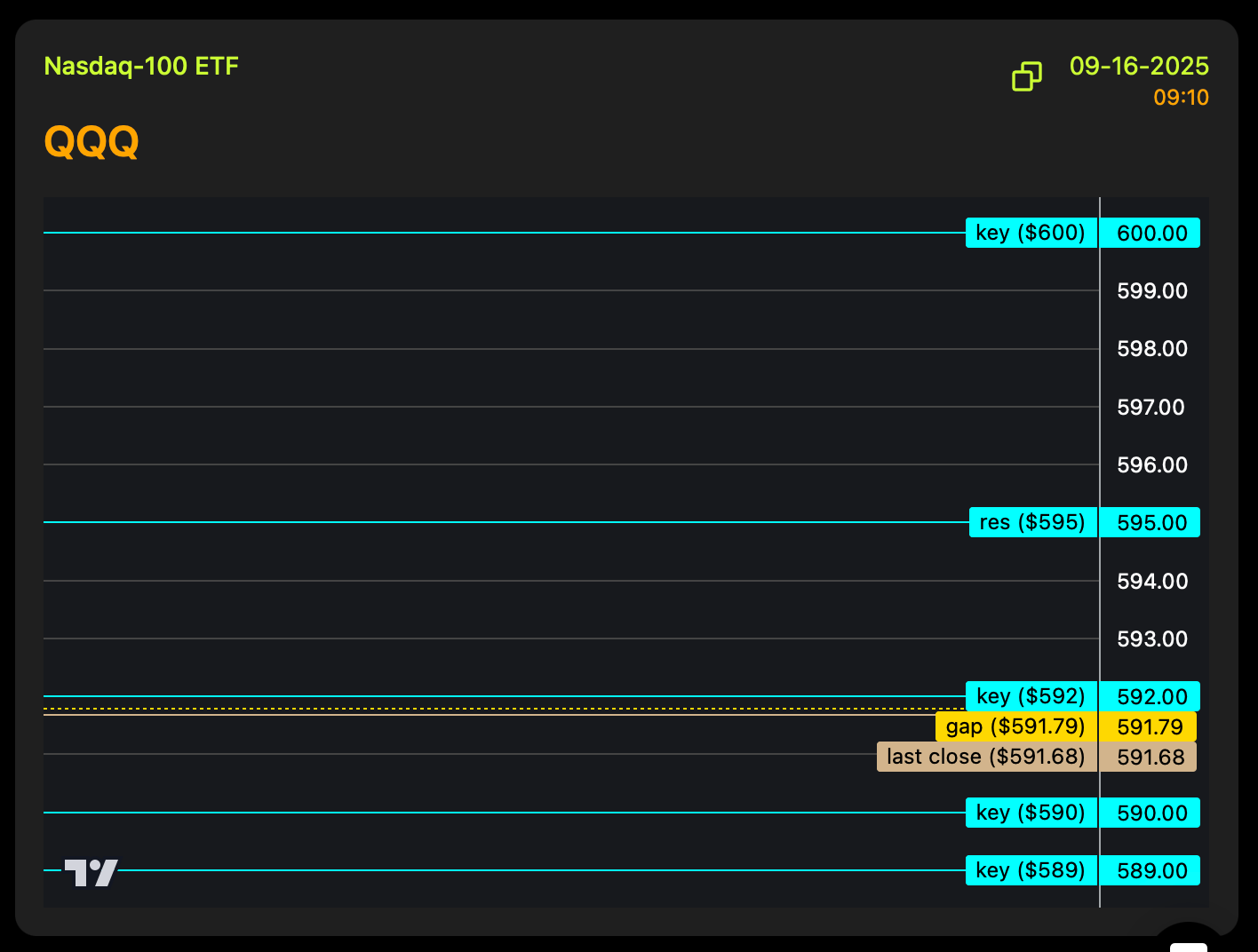Viewport: 1258px width, 952px height.
Task: Click the 596.00 price axis value
Action: click(1152, 464)
